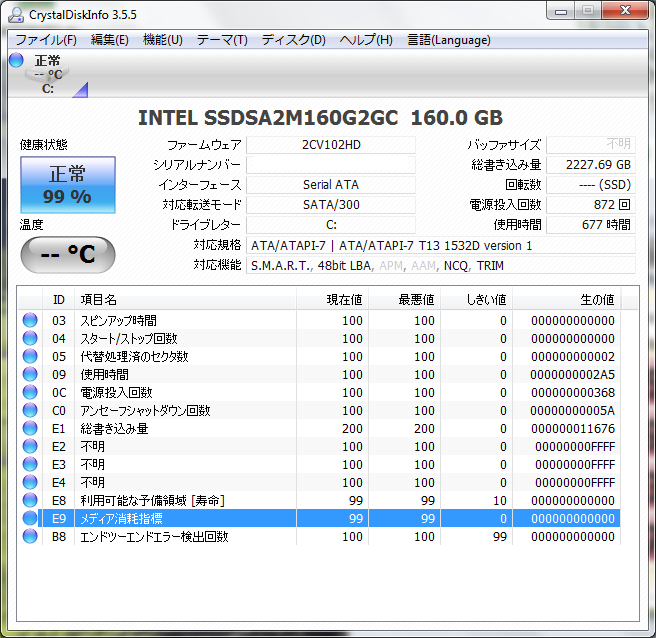Screen dimensions: 656x638
Task: Click status orb for attribute 03 spin-up time
Action: (30, 320)
